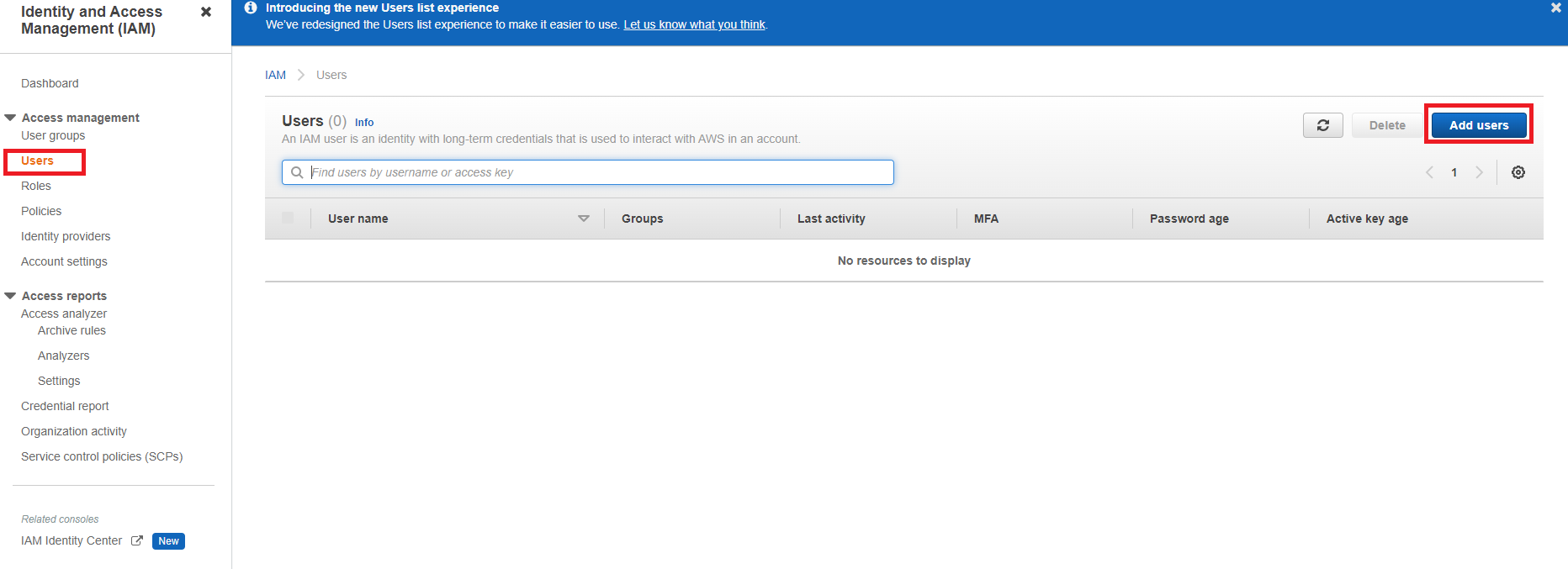Collapse the Access management section
The image size is (1568, 569).
point(10,118)
